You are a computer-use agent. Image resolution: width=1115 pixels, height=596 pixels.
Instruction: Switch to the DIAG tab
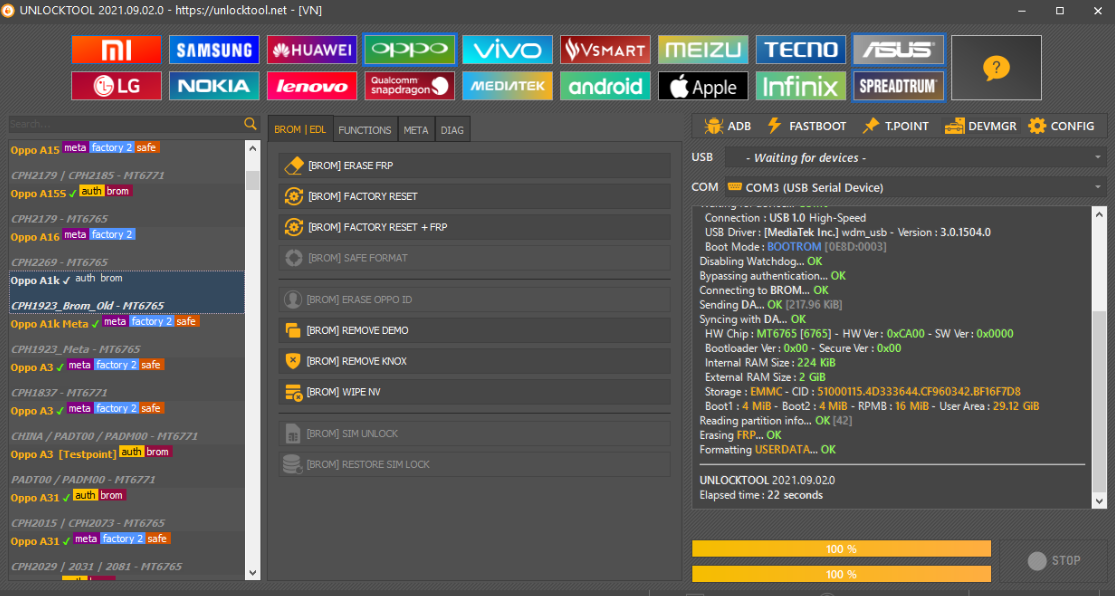[x=452, y=130]
